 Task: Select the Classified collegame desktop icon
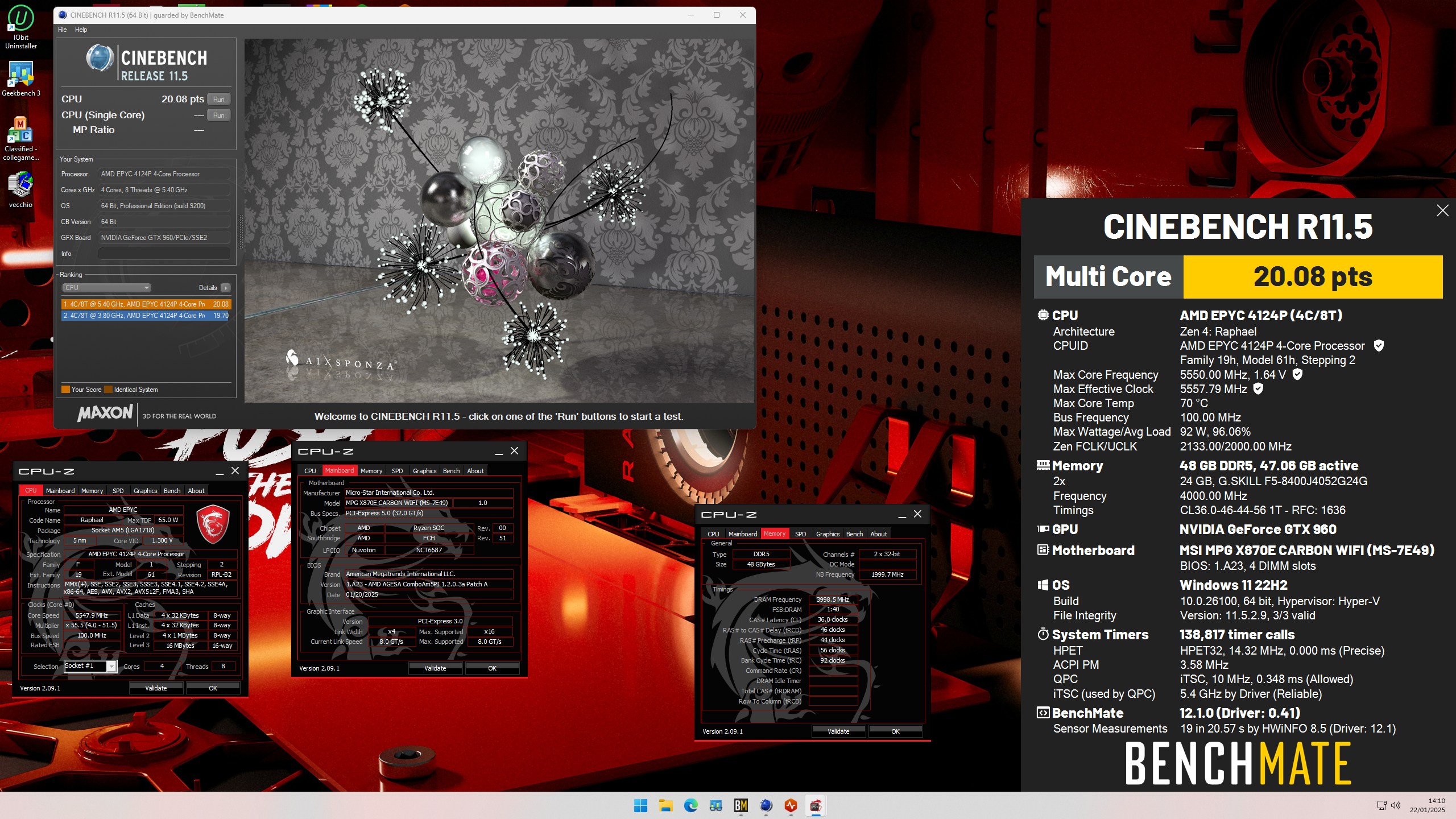coord(21,139)
